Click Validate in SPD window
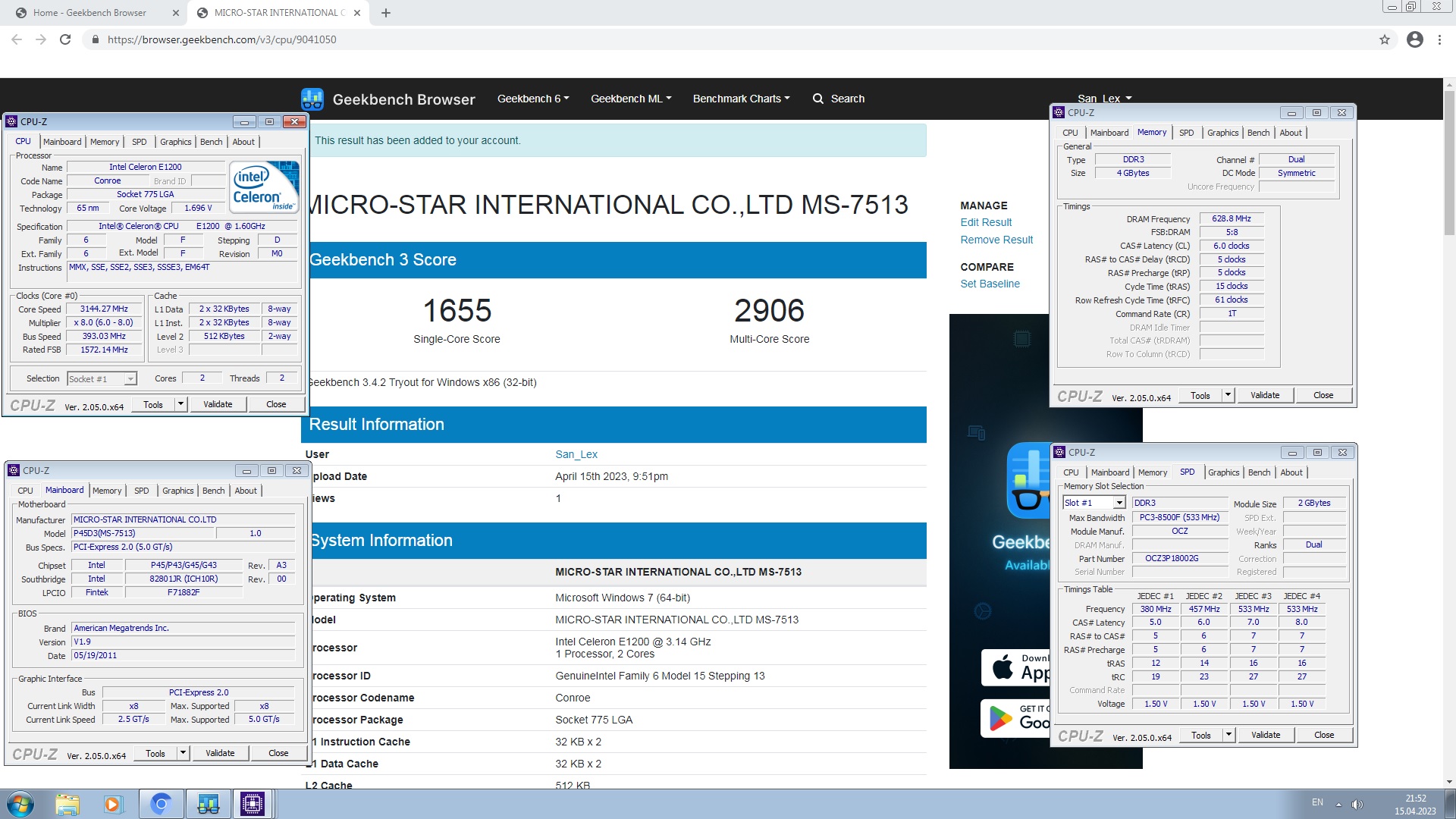Screen dimensions: 1456x819 pyautogui.click(x=1266, y=735)
